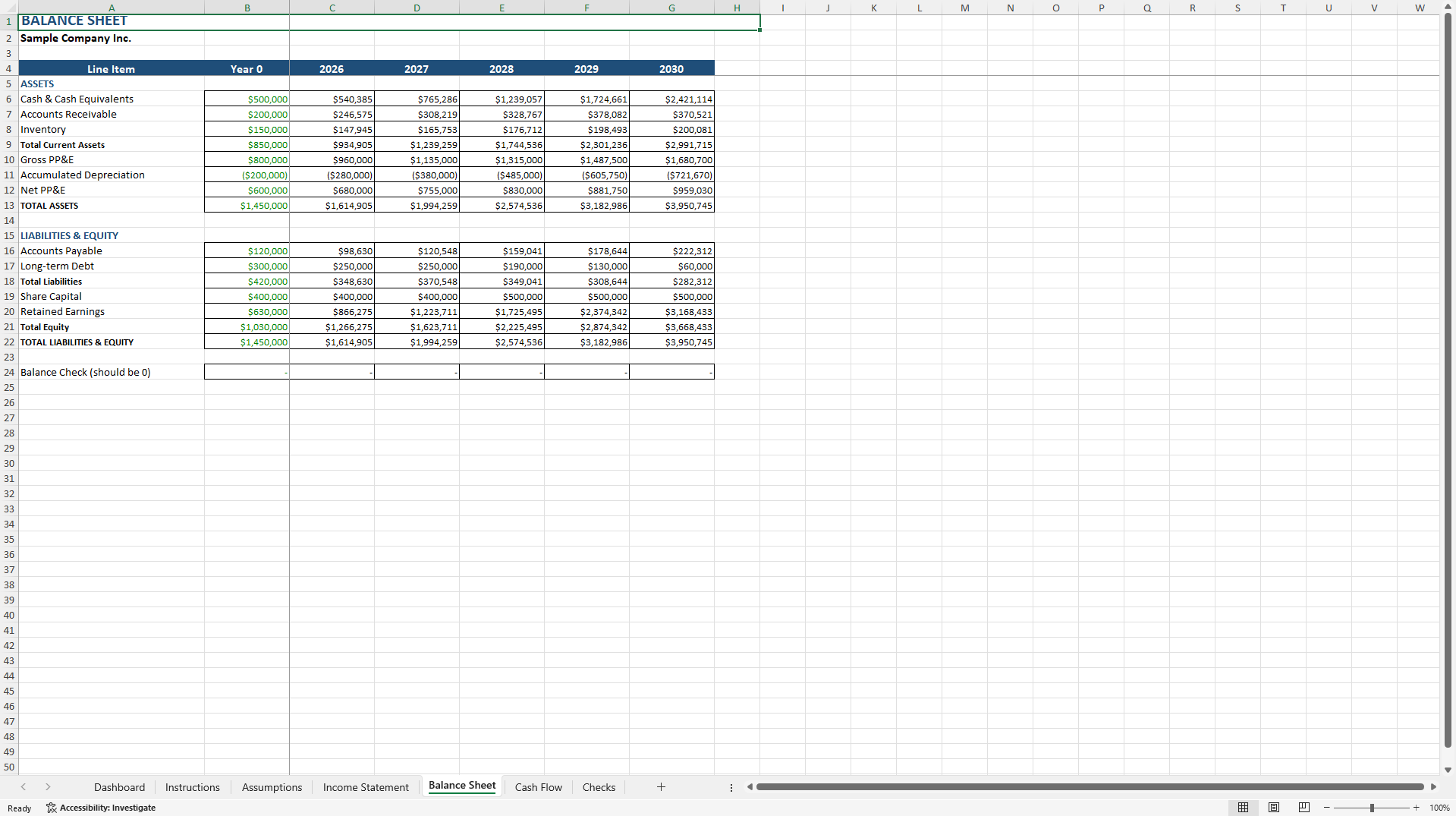Go to next sheet tab arrow
The image size is (1456, 816).
(x=48, y=787)
